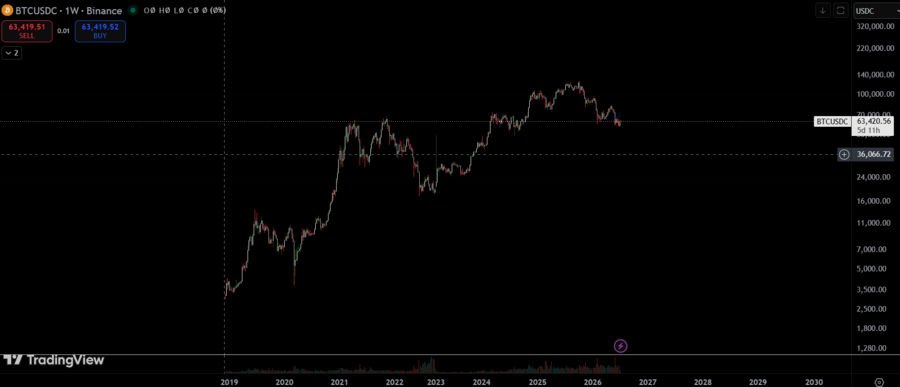Click the 2019 label on time axis
Image resolution: width=900 pixels, height=387 pixels.
point(228,382)
